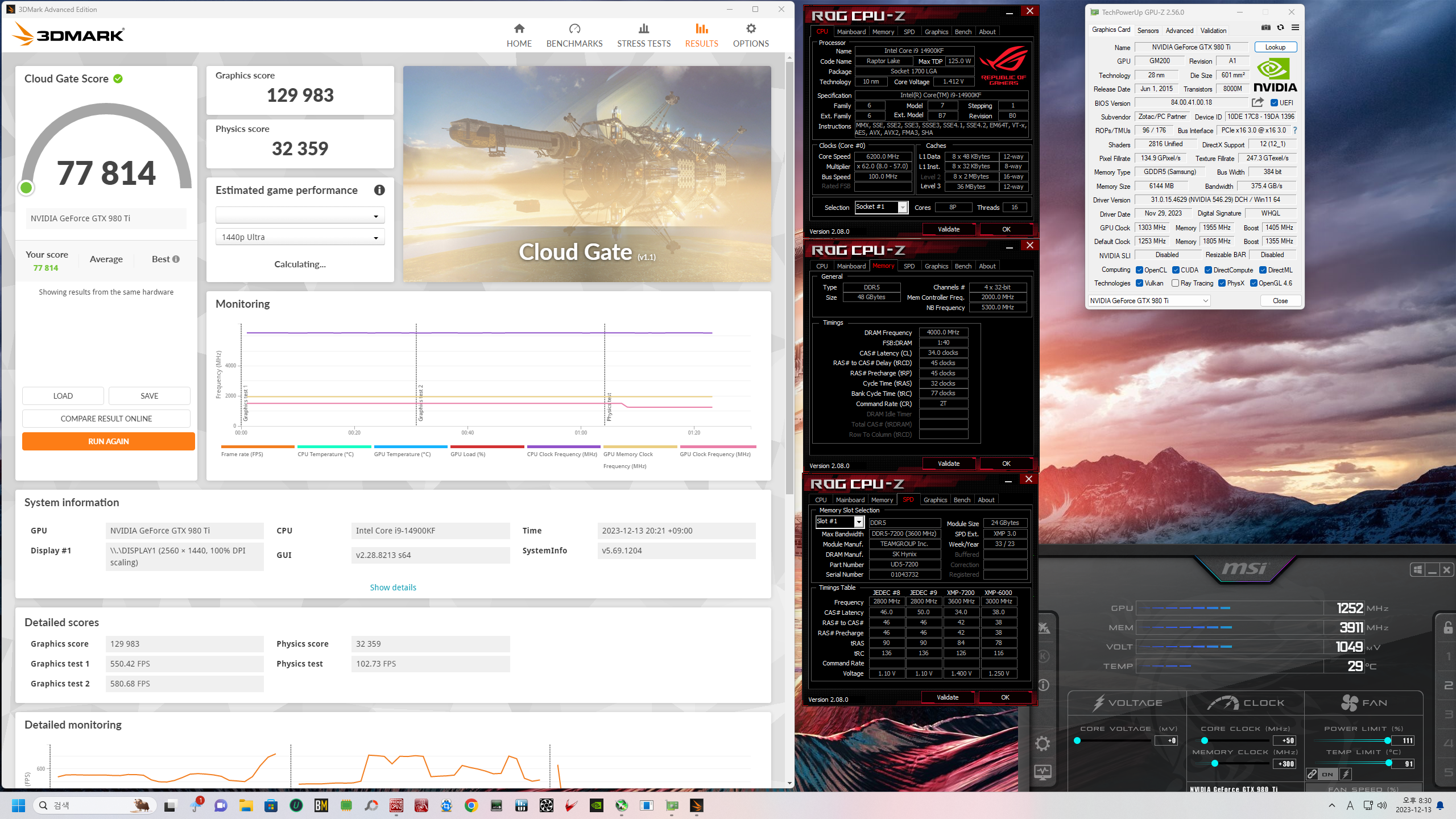The image size is (1456, 819).
Task: Click the Windows taskbar search box
Action: (x=94, y=805)
